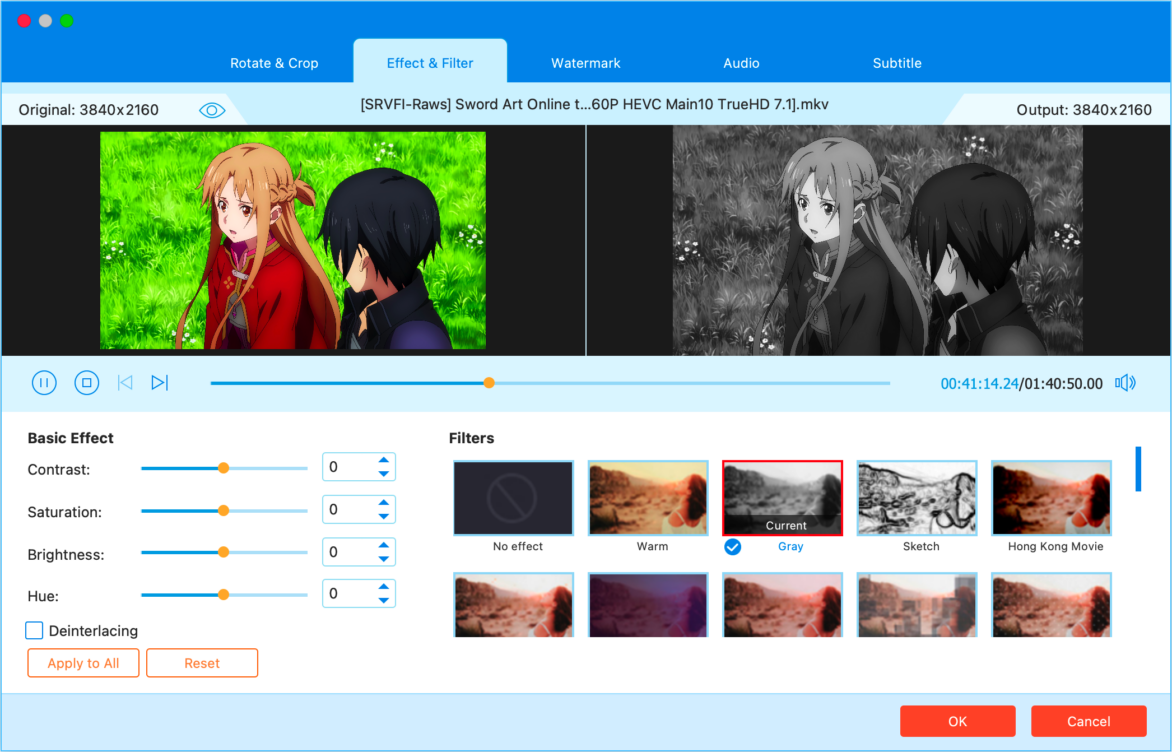
Task: Adjust the Brightness slider handle
Action: (x=223, y=552)
